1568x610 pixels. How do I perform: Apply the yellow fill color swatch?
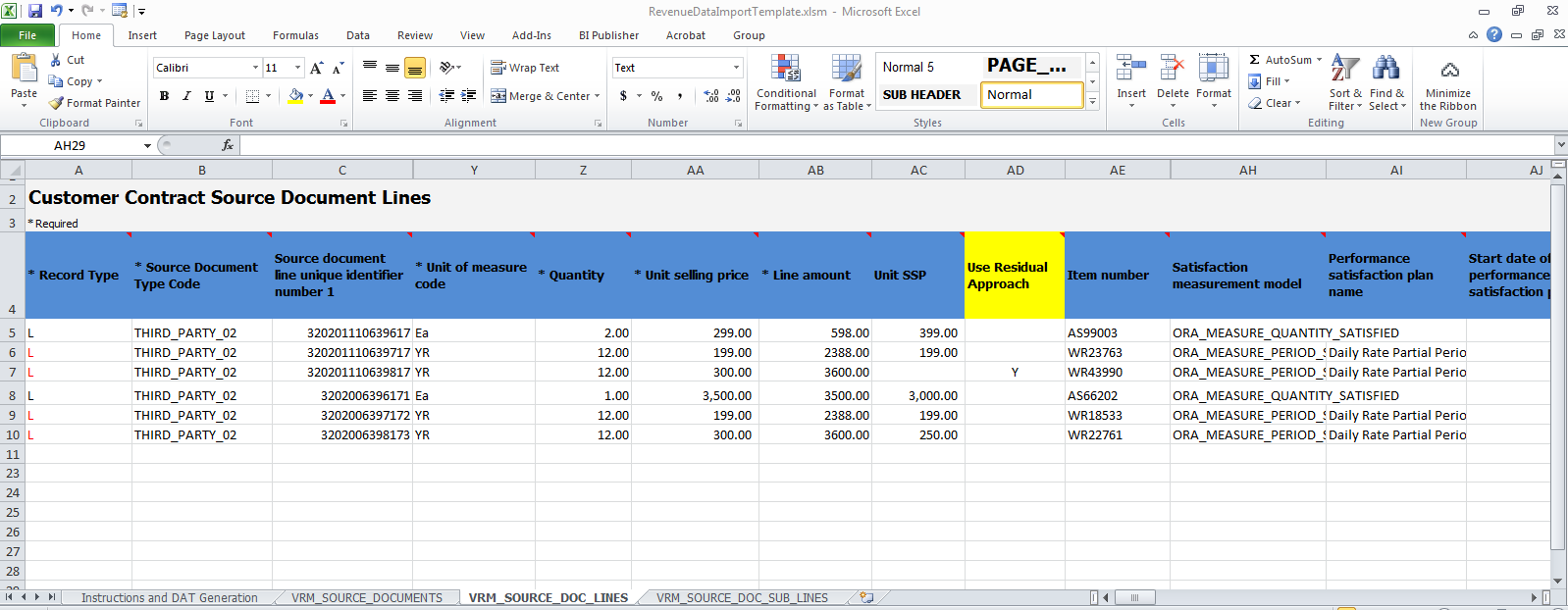pyautogui.click(x=295, y=96)
